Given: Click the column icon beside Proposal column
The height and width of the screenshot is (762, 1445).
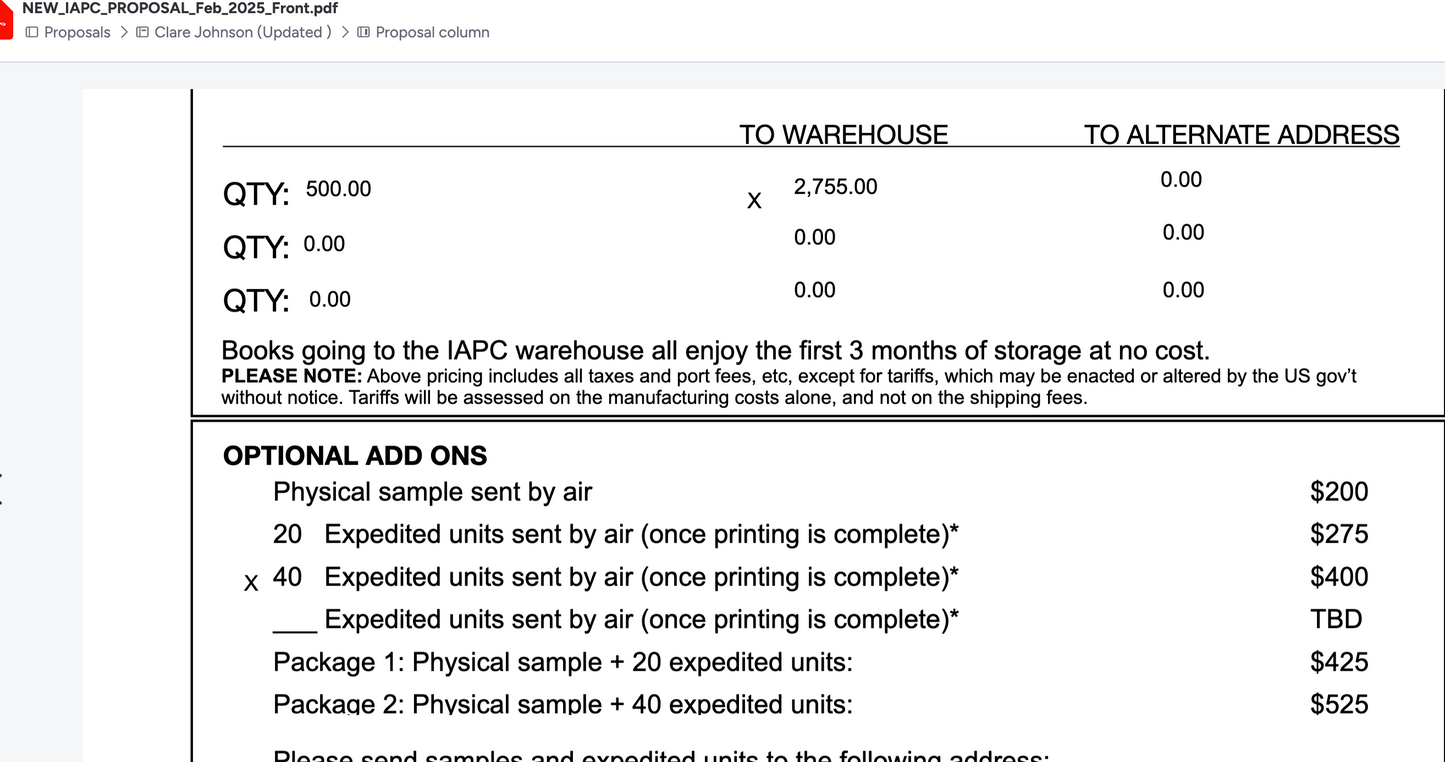Looking at the screenshot, I should pos(364,32).
